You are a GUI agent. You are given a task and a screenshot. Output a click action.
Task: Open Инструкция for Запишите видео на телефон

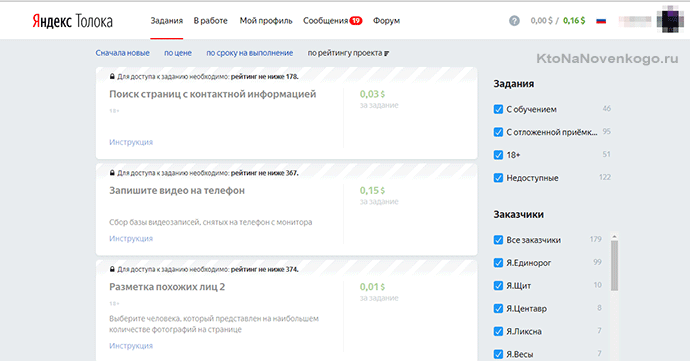[131, 239]
